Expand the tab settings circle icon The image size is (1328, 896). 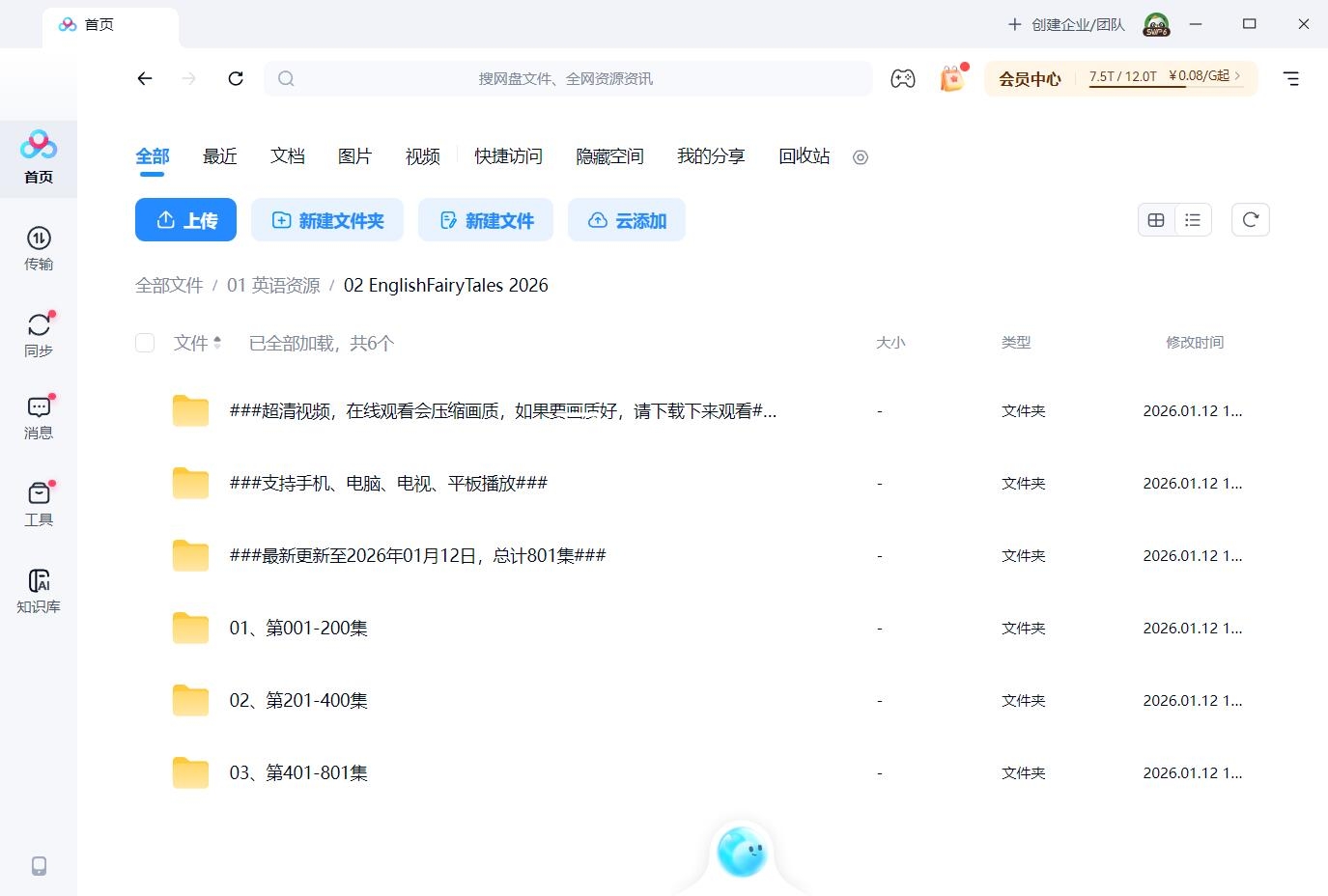tap(861, 157)
